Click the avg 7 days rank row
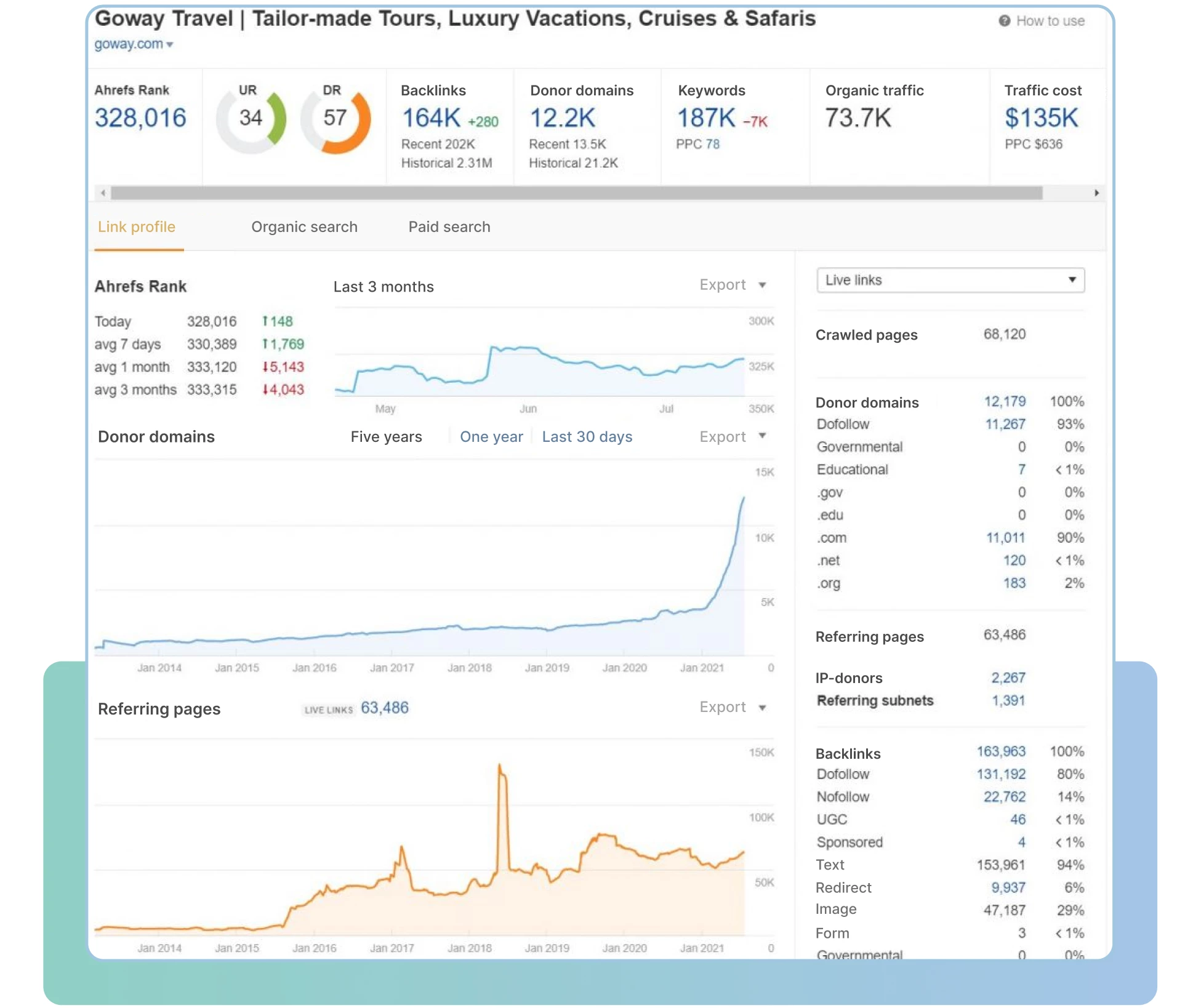Viewport: 1201px width, 1008px height. (x=199, y=345)
